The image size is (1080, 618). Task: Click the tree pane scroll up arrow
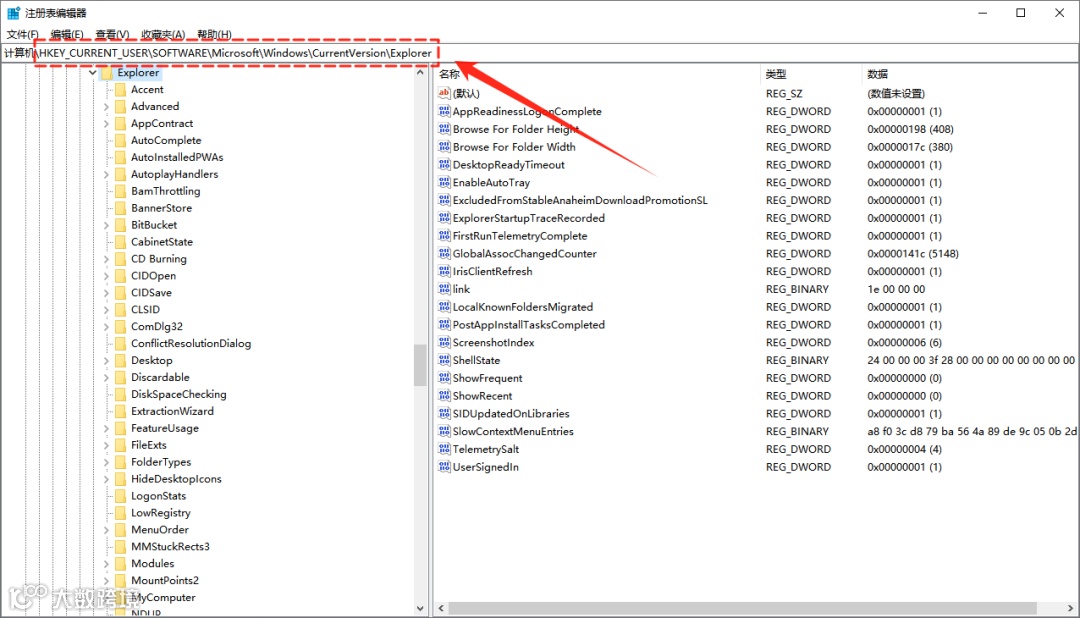420,72
